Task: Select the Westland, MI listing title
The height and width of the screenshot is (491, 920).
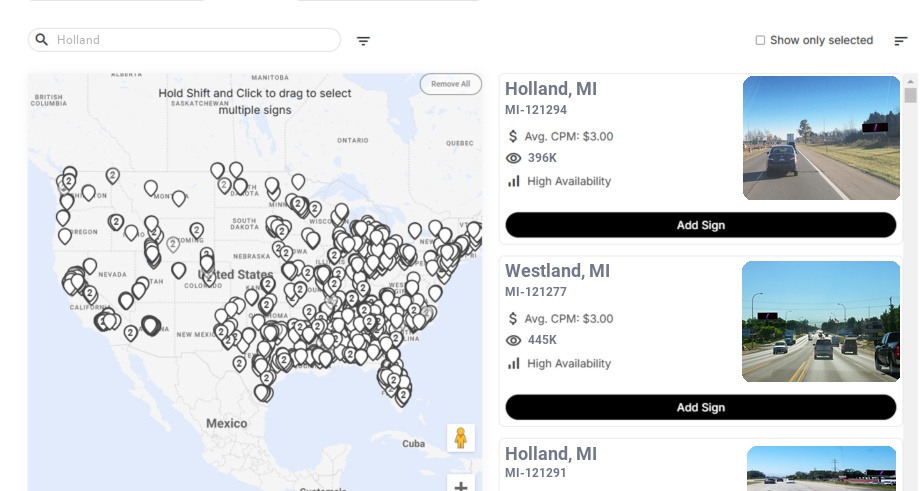Action: [557, 271]
